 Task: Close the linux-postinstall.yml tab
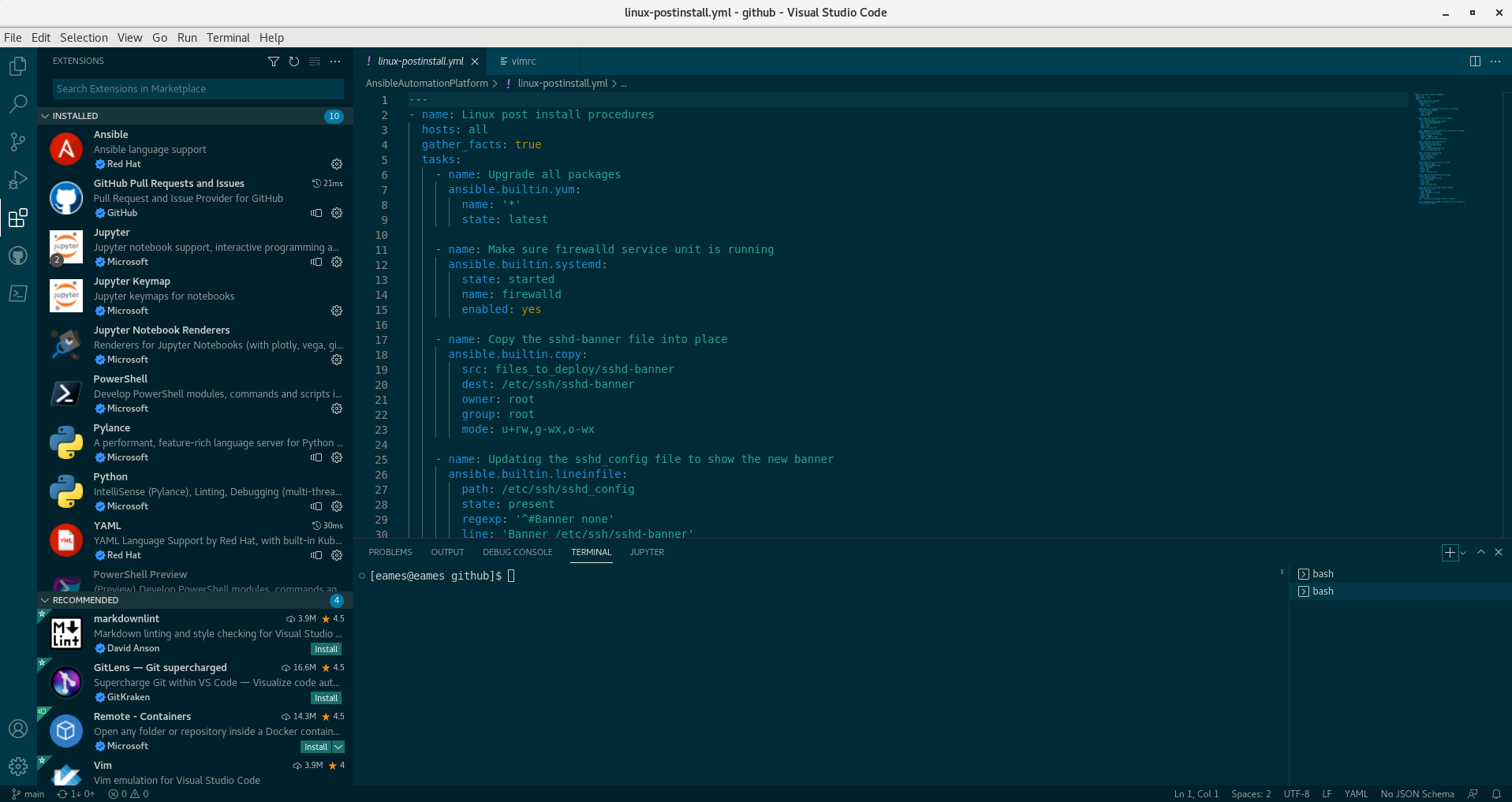[x=475, y=62]
